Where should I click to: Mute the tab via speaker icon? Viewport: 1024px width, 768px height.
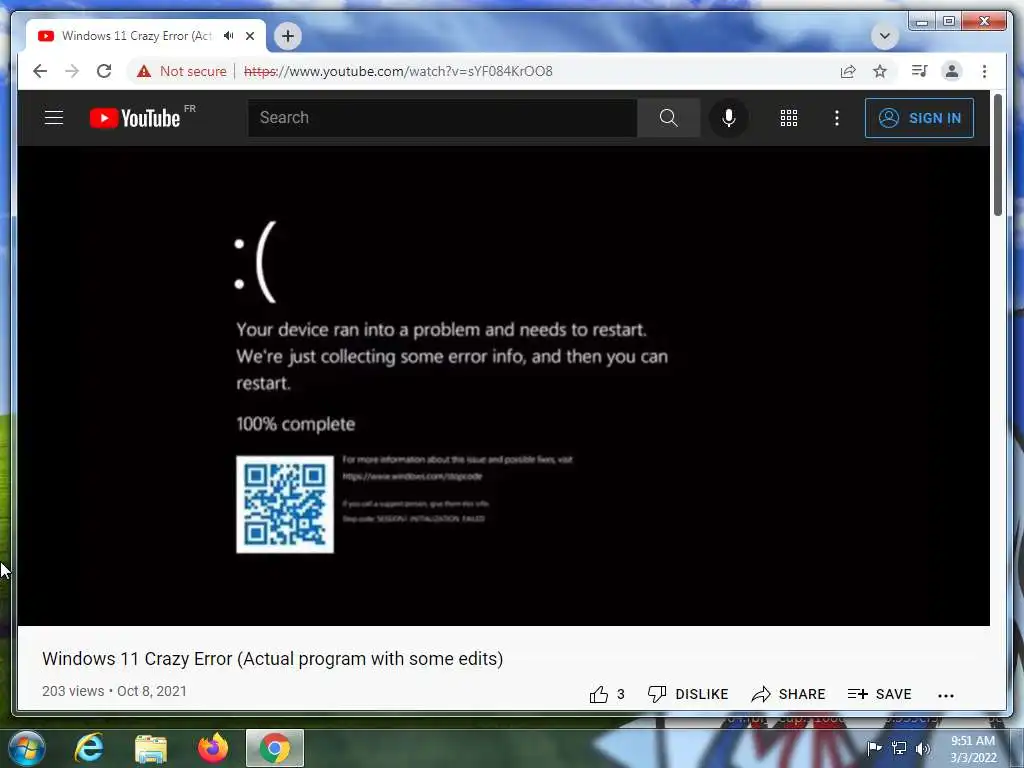click(228, 36)
